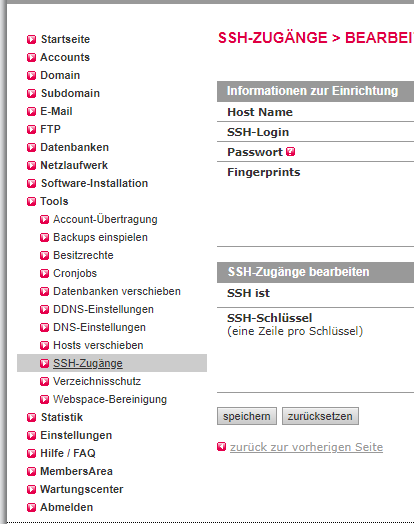The width and height of the screenshot is (414, 524).
Task: Click the arrow icon before Webspace-Bereinigung
Action: [44, 400]
